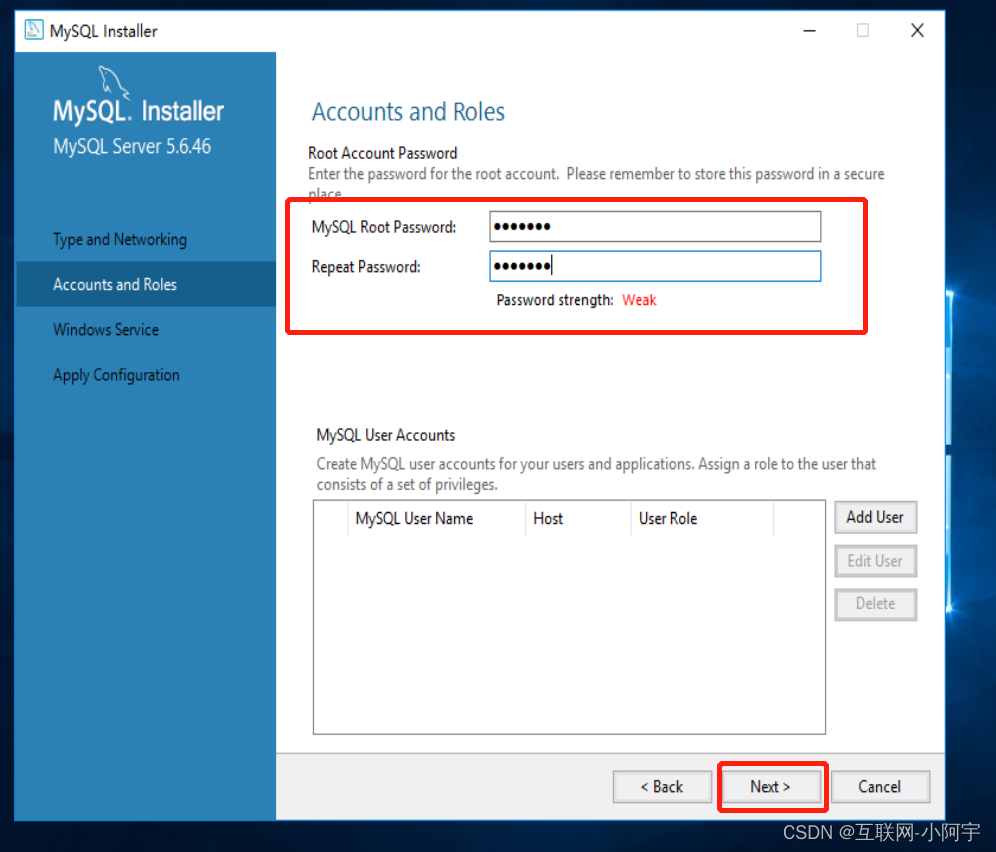The height and width of the screenshot is (852, 996).
Task: Click the Edit User button
Action: point(875,561)
